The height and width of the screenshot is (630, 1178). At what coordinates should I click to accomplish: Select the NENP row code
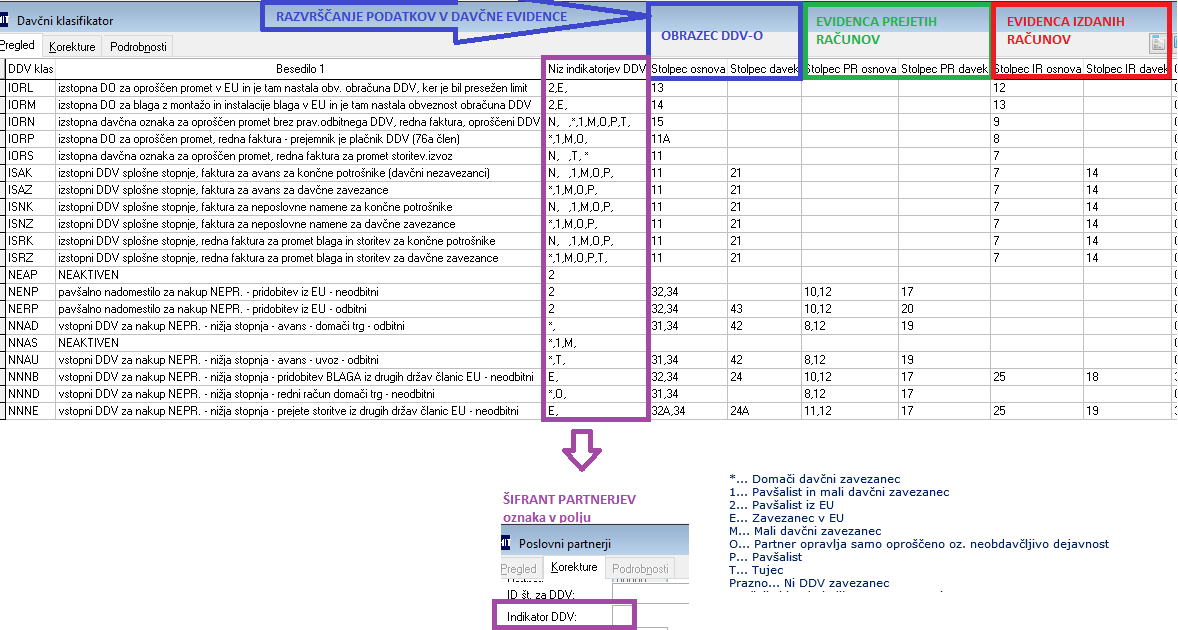pyautogui.click(x=23, y=292)
